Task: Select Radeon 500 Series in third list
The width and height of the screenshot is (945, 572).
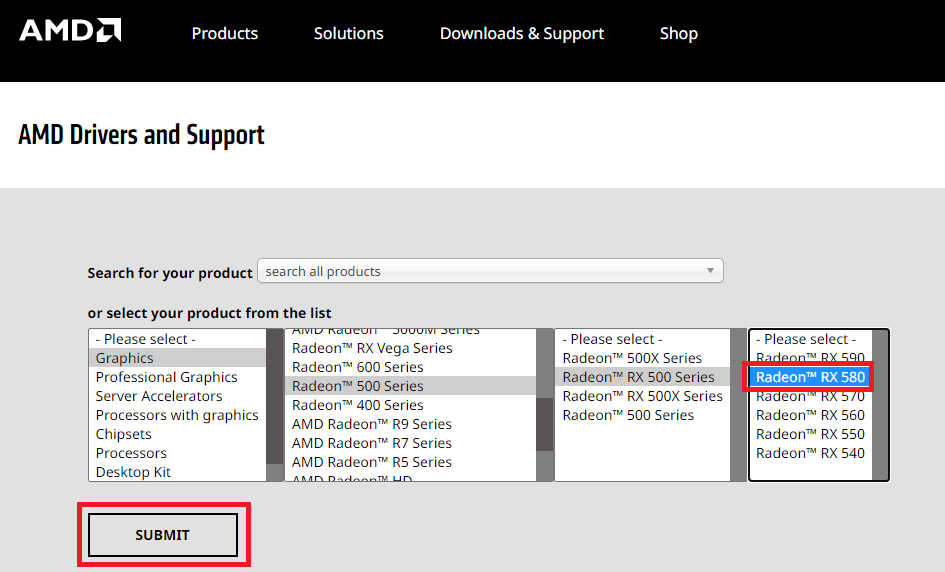Action: 642,415
